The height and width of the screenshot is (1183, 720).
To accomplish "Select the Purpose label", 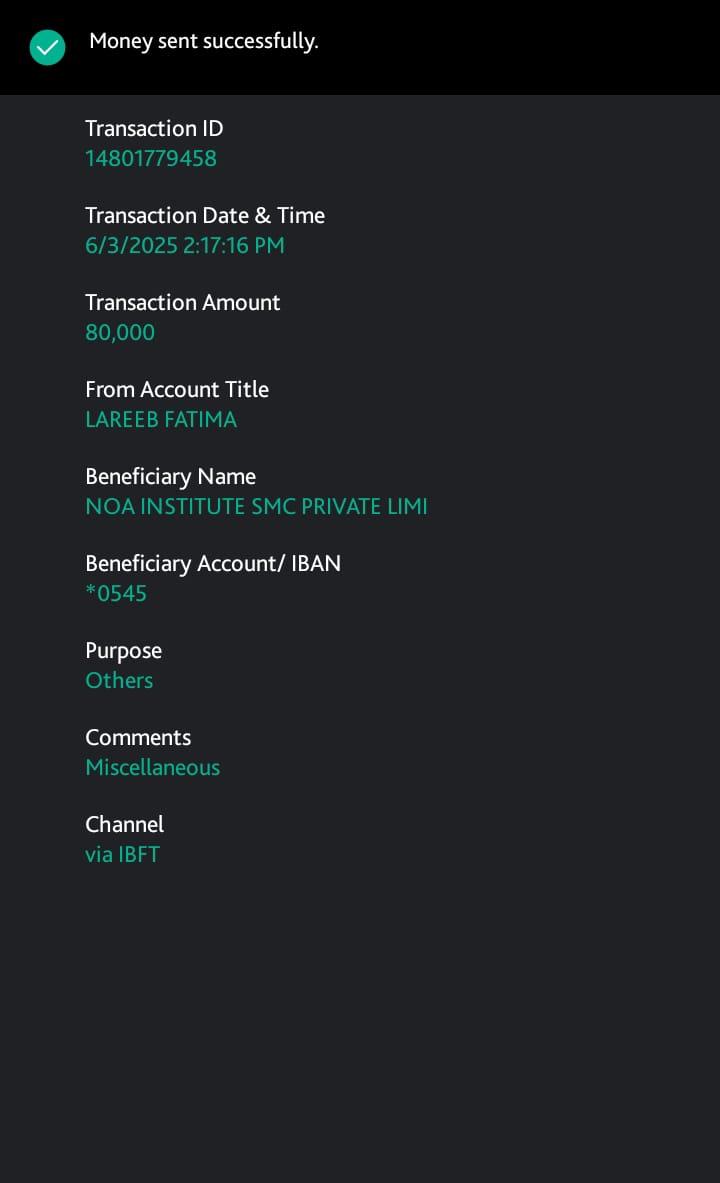I will pos(123,651).
